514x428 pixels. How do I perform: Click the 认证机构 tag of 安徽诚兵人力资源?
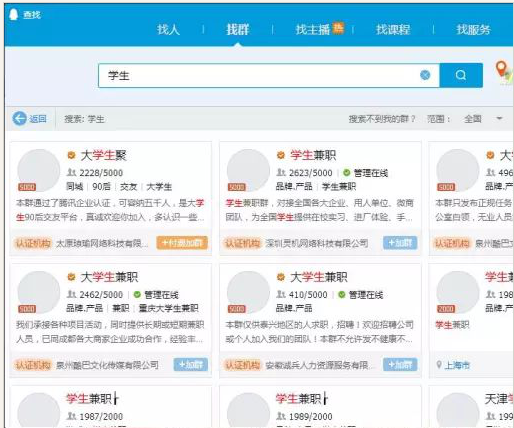point(242,365)
